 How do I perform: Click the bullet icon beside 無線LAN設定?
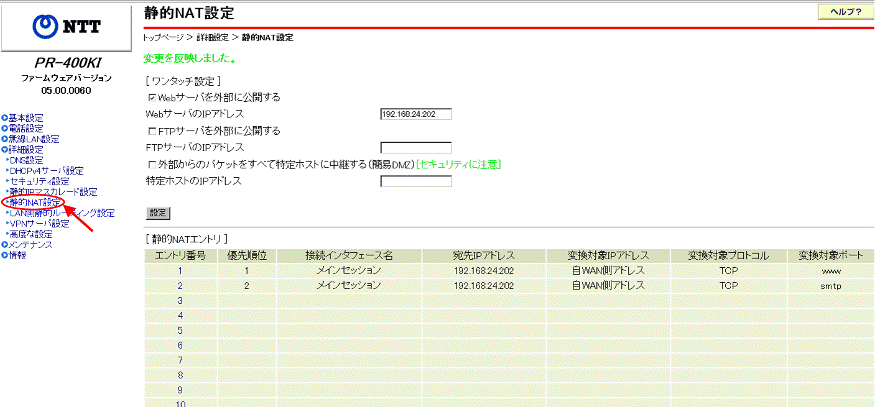(x=4, y=139)
